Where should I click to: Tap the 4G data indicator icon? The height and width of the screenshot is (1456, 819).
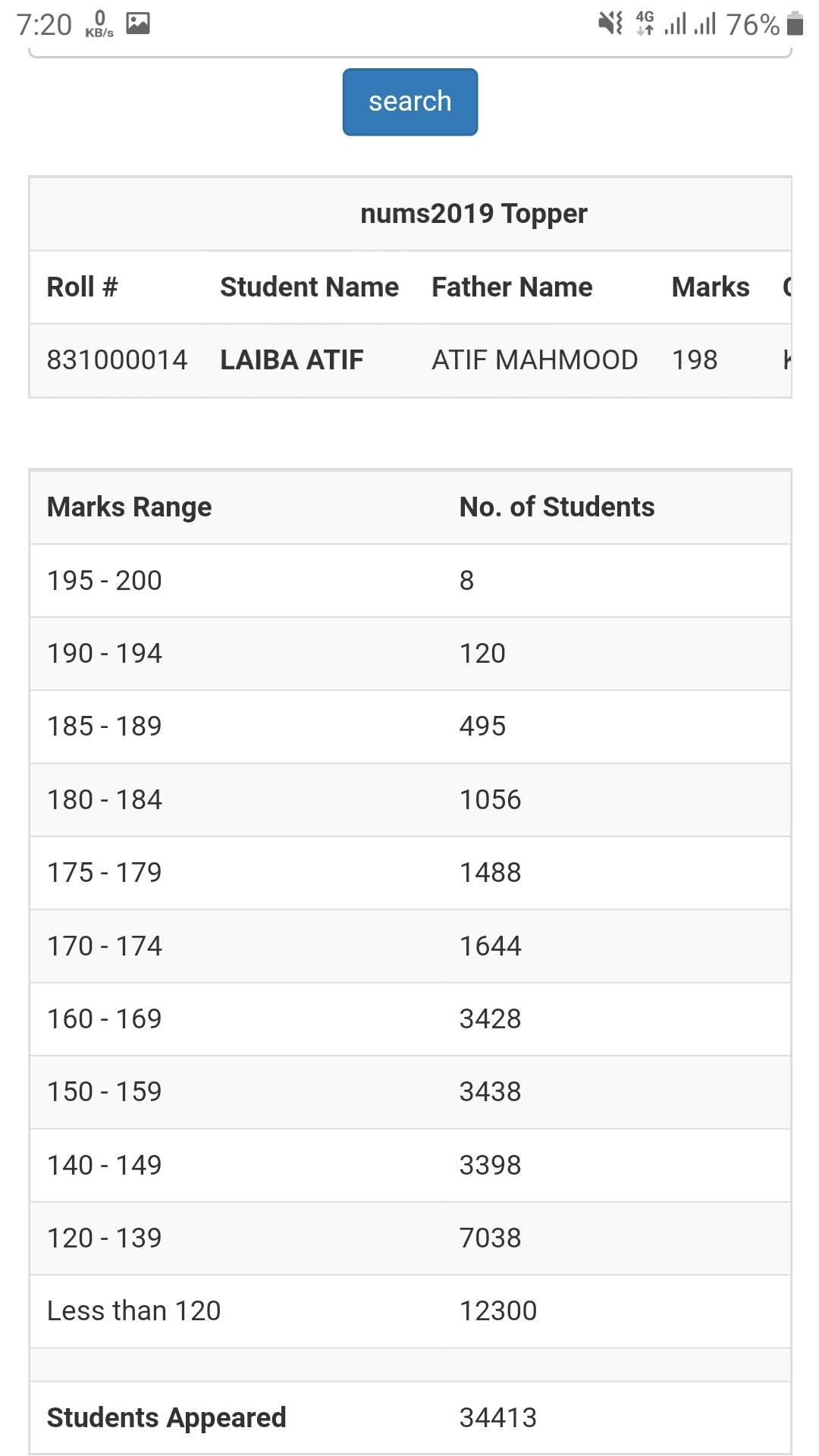coord(645,24)
